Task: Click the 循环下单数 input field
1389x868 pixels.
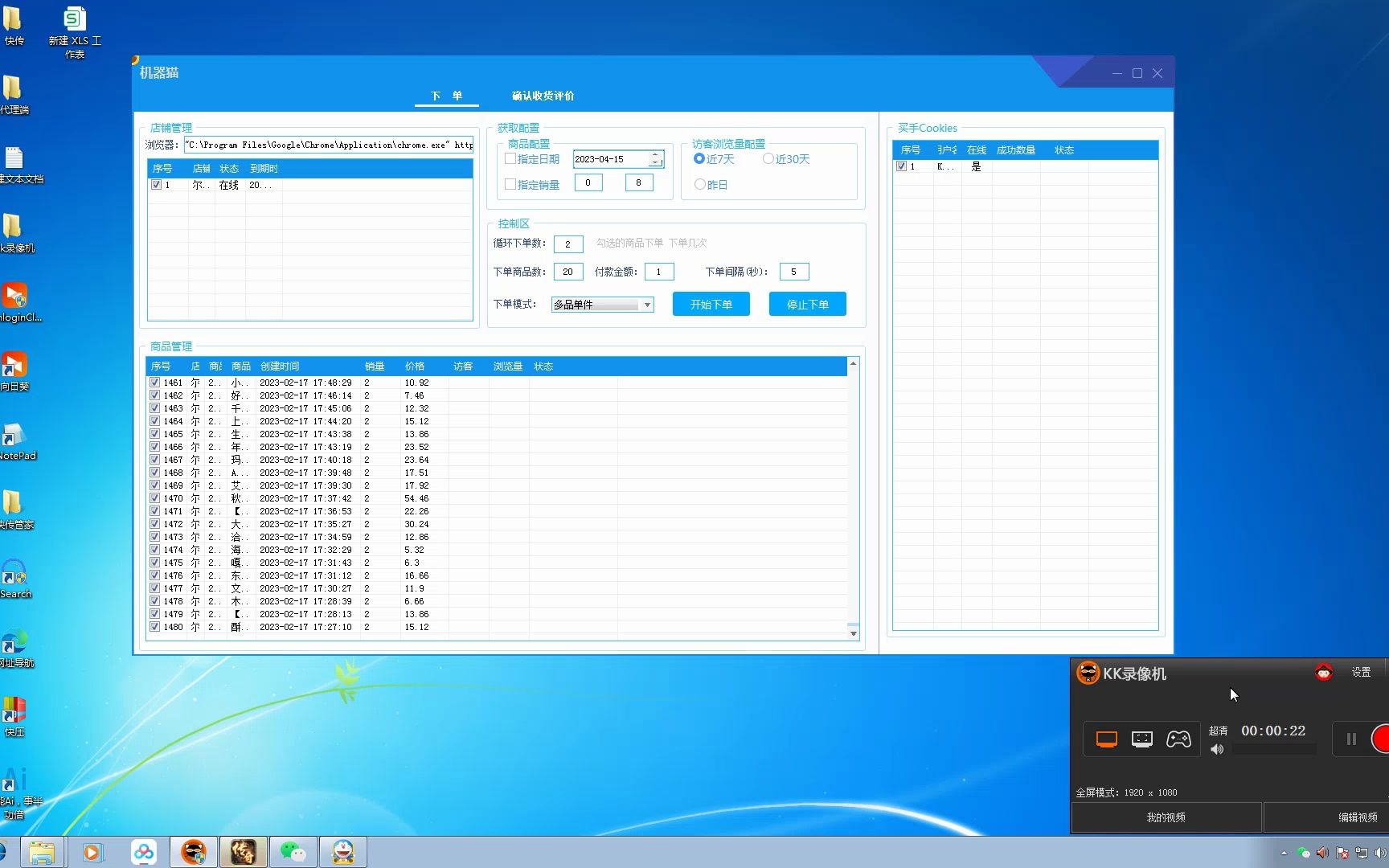Action: click(568, 244)
